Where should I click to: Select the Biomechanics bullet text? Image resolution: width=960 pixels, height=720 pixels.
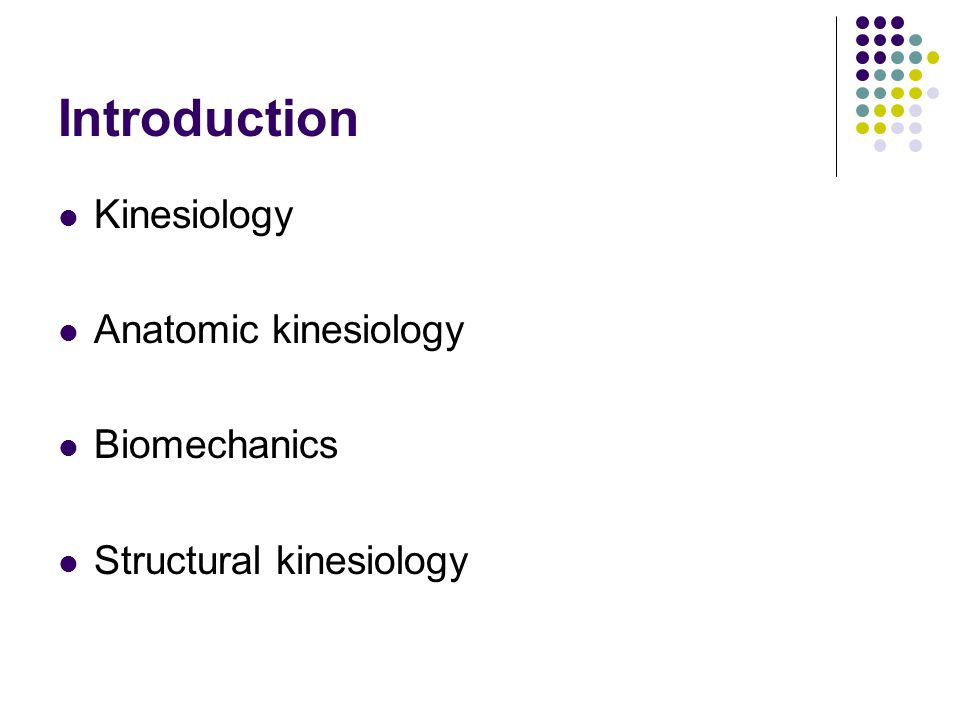tap(216, 444)
